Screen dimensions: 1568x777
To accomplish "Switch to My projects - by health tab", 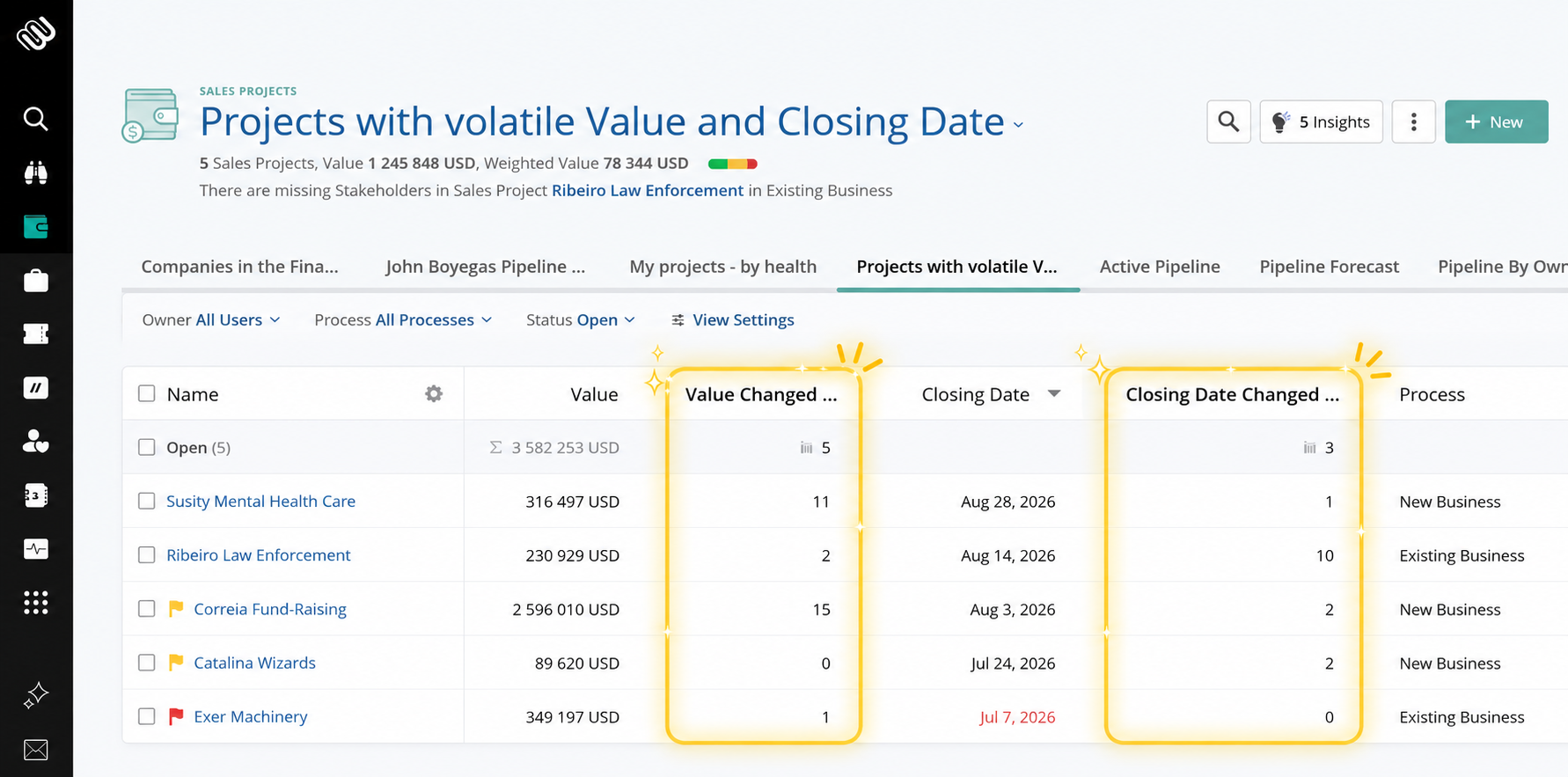I will click(x=723, y=267).
